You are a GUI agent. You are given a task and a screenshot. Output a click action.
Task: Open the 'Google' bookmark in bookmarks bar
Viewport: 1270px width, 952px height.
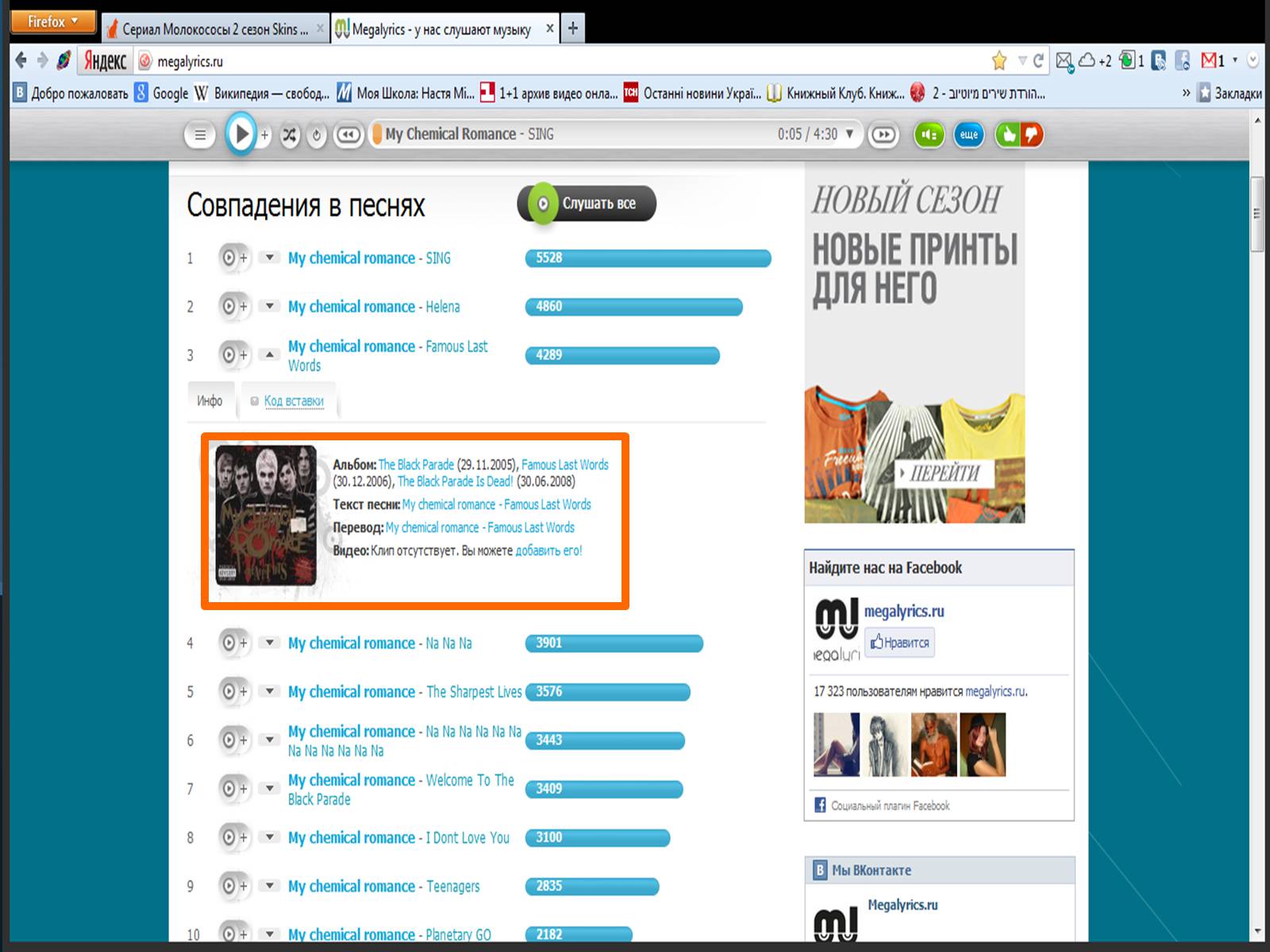pos(162,94)
